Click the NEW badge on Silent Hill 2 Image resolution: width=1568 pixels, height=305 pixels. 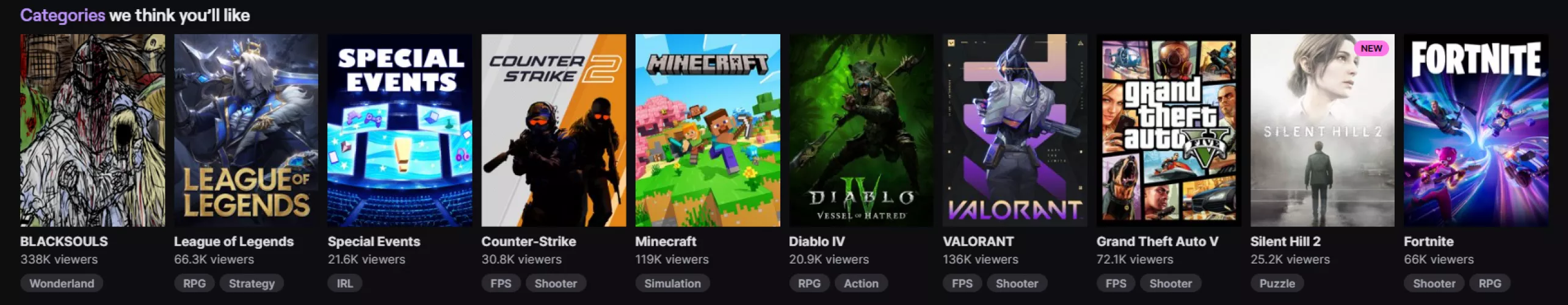pos(1371,48)
